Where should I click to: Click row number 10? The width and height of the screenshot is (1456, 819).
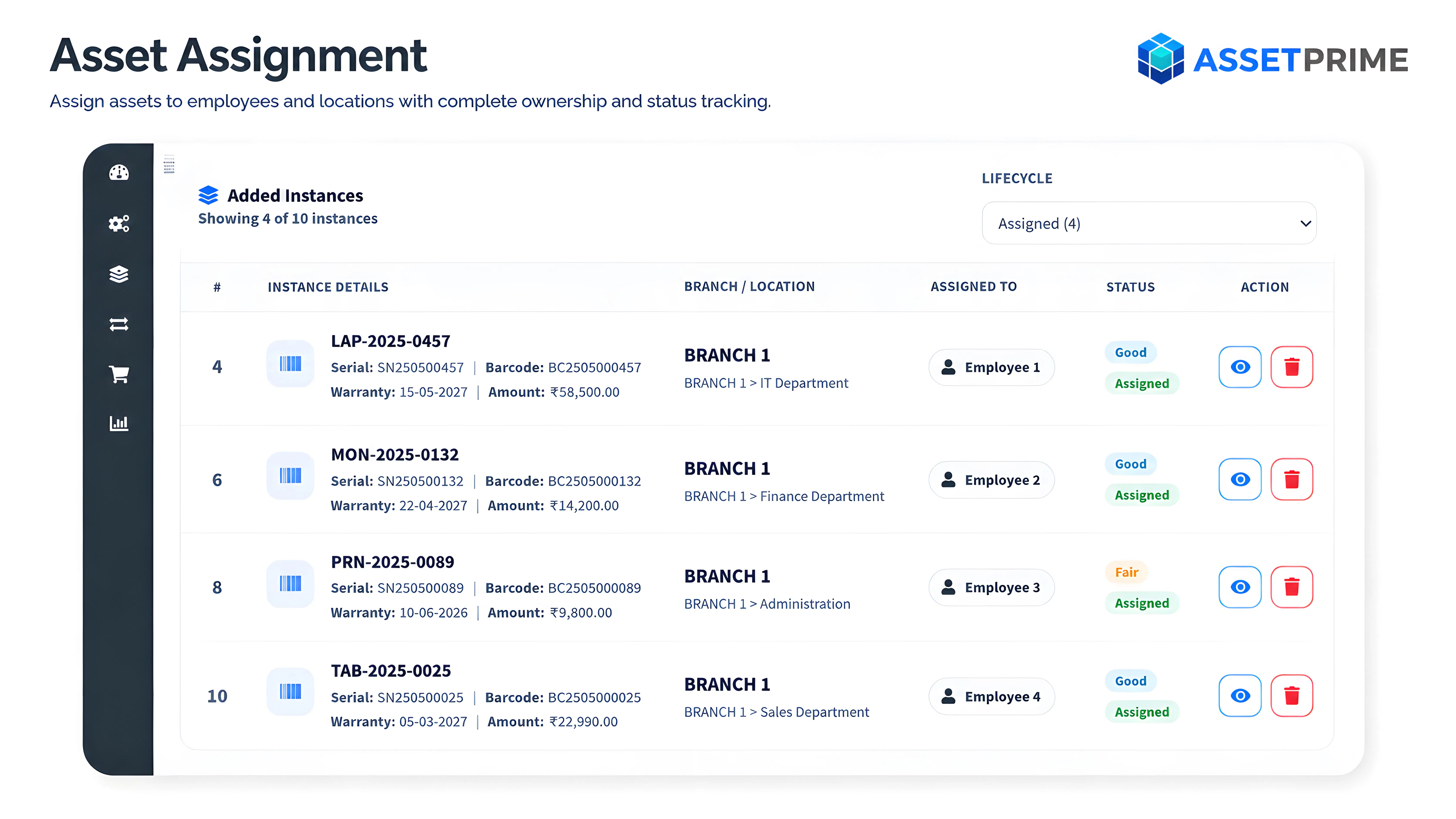coord(217,696)
